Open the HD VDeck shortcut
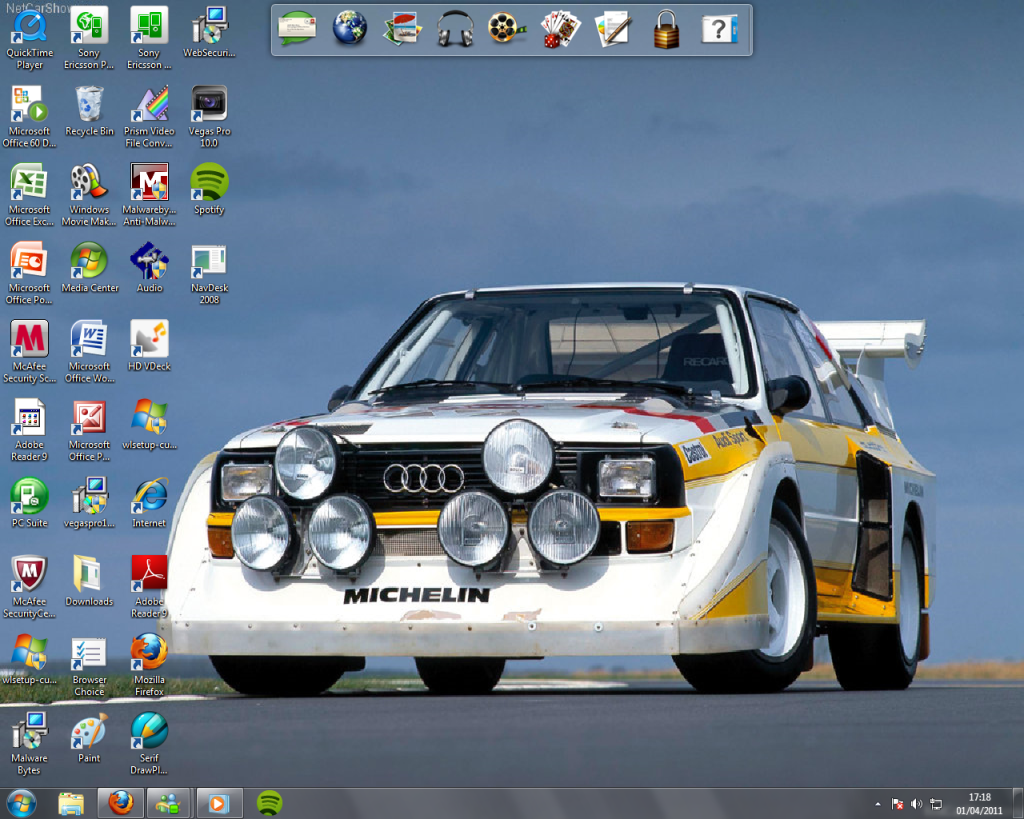Image resolution: width=1024 pixels, height=819 pixels. (x=150, y=347)
